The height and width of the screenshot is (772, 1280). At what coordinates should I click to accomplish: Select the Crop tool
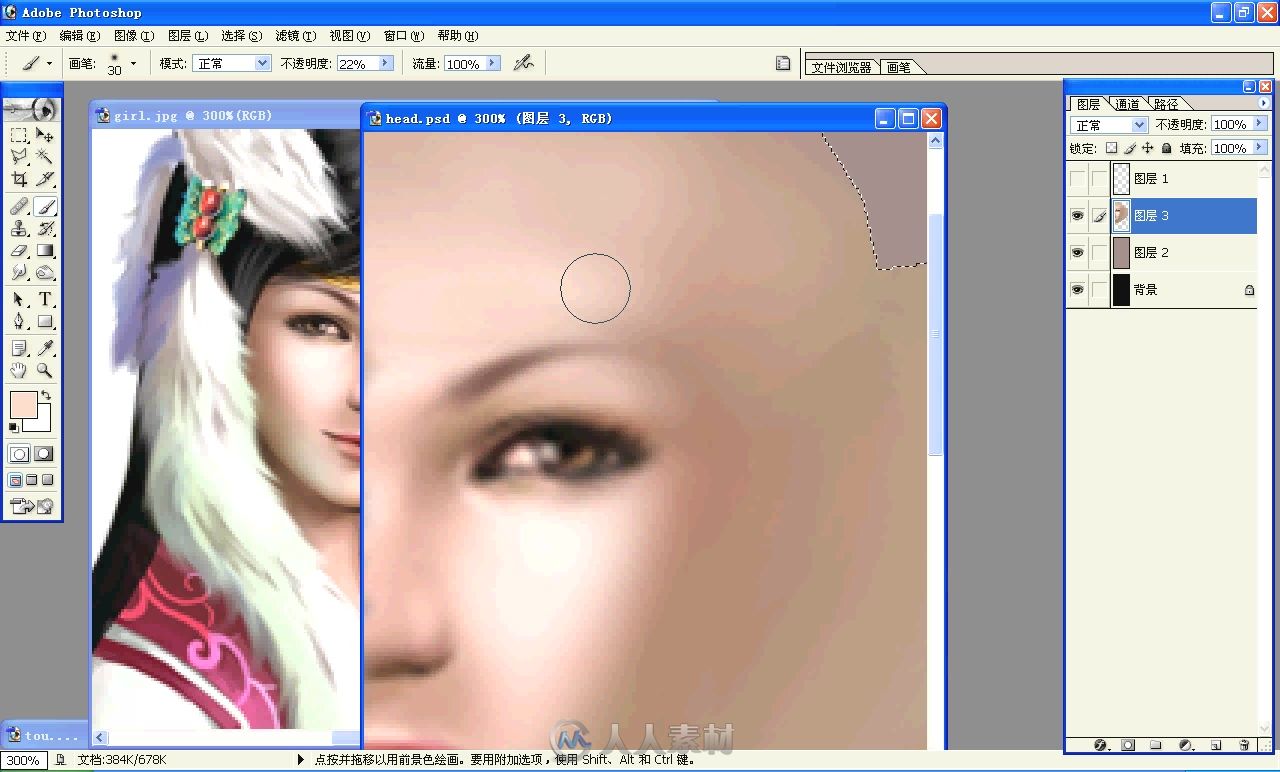pos(19,179)
